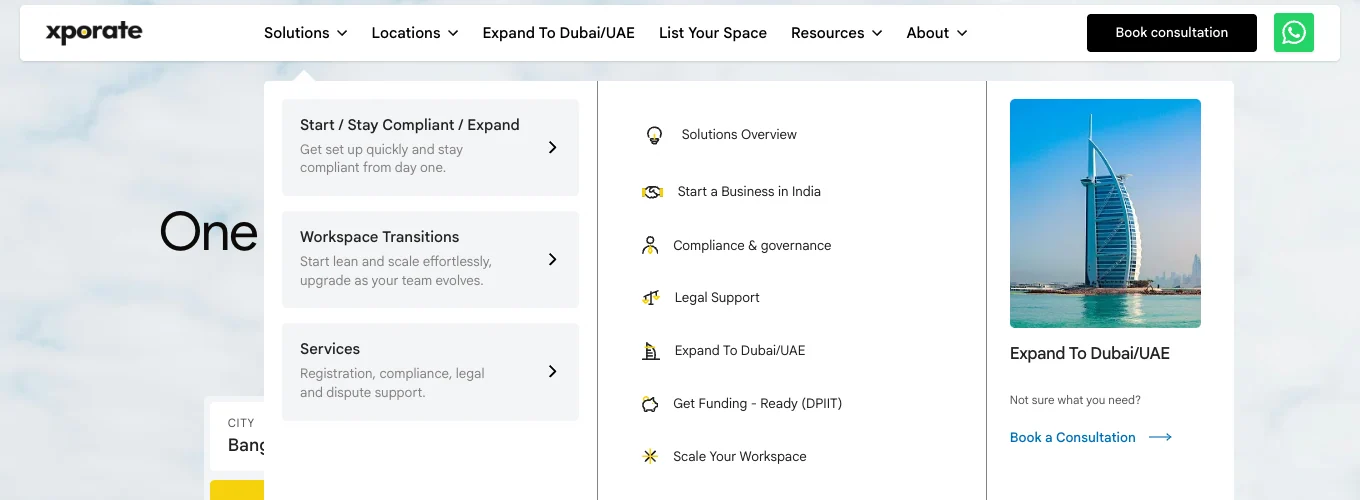Open Expand To Dubai/UAE submenu link

click(740, 351)
